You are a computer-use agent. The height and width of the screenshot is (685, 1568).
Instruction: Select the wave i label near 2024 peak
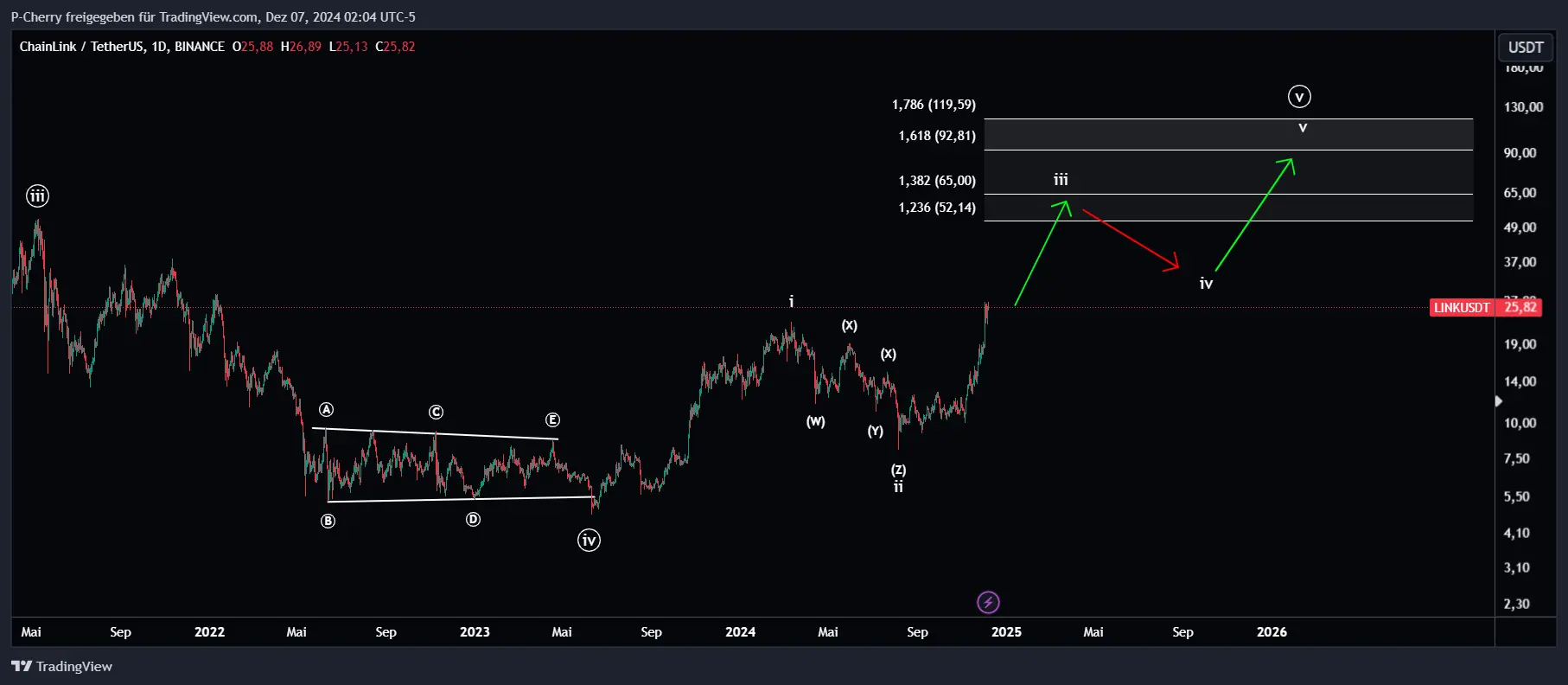pos(791,301)
